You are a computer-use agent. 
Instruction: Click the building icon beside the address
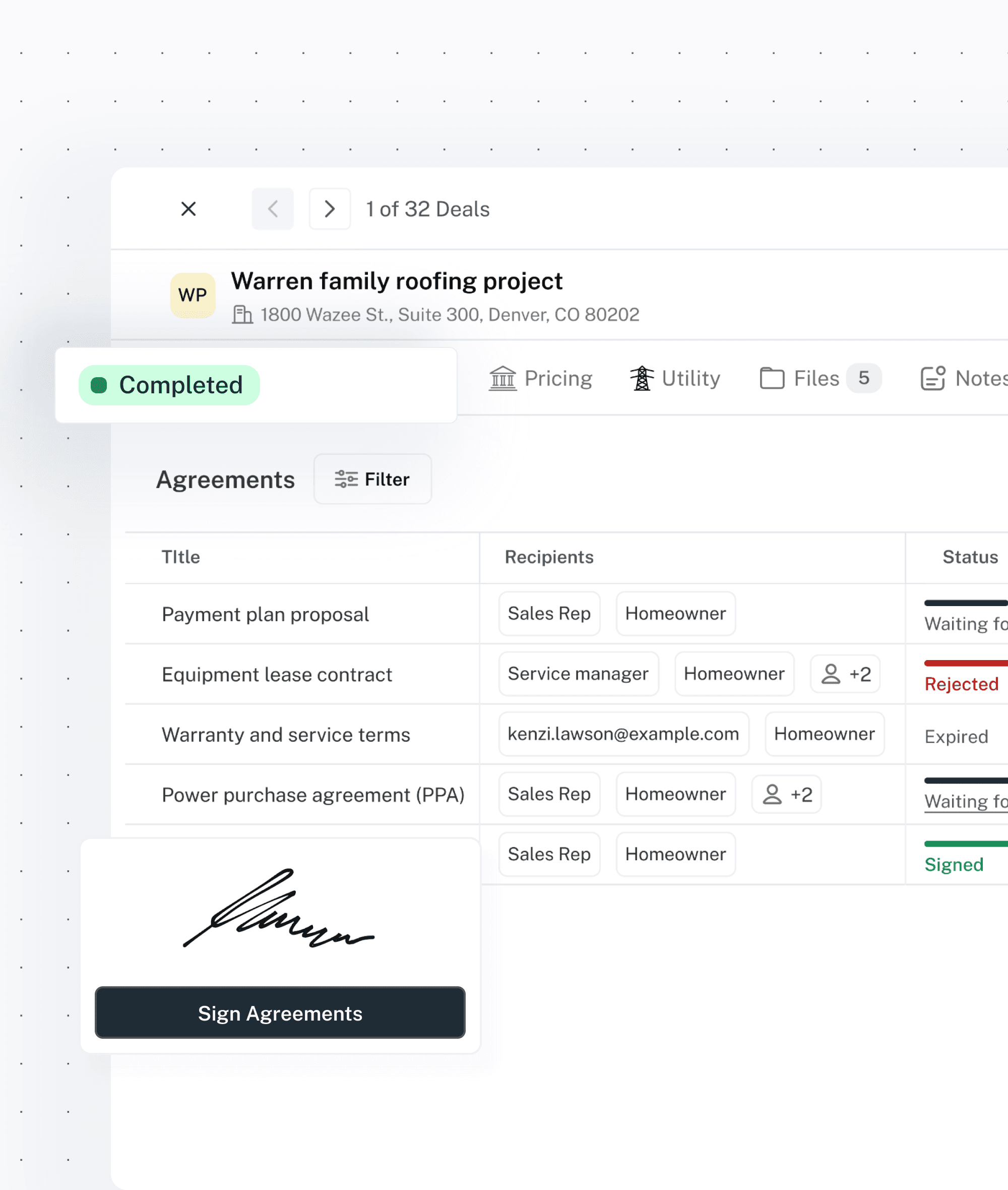tap(242, 314)
